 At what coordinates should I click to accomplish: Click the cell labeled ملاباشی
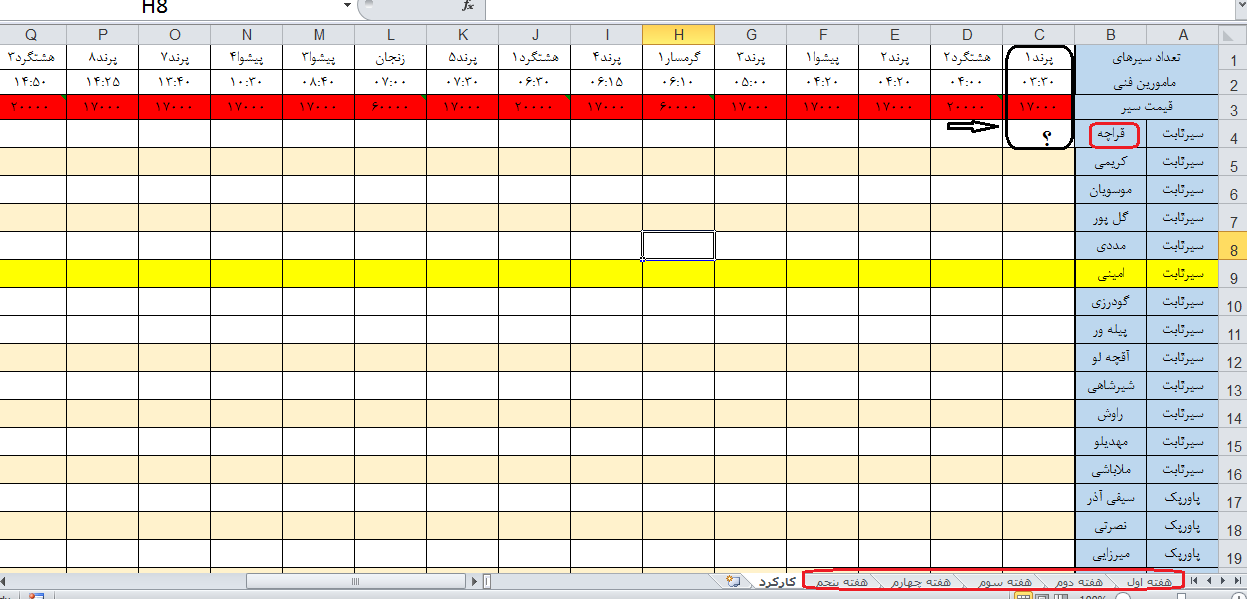(1112, 469)
